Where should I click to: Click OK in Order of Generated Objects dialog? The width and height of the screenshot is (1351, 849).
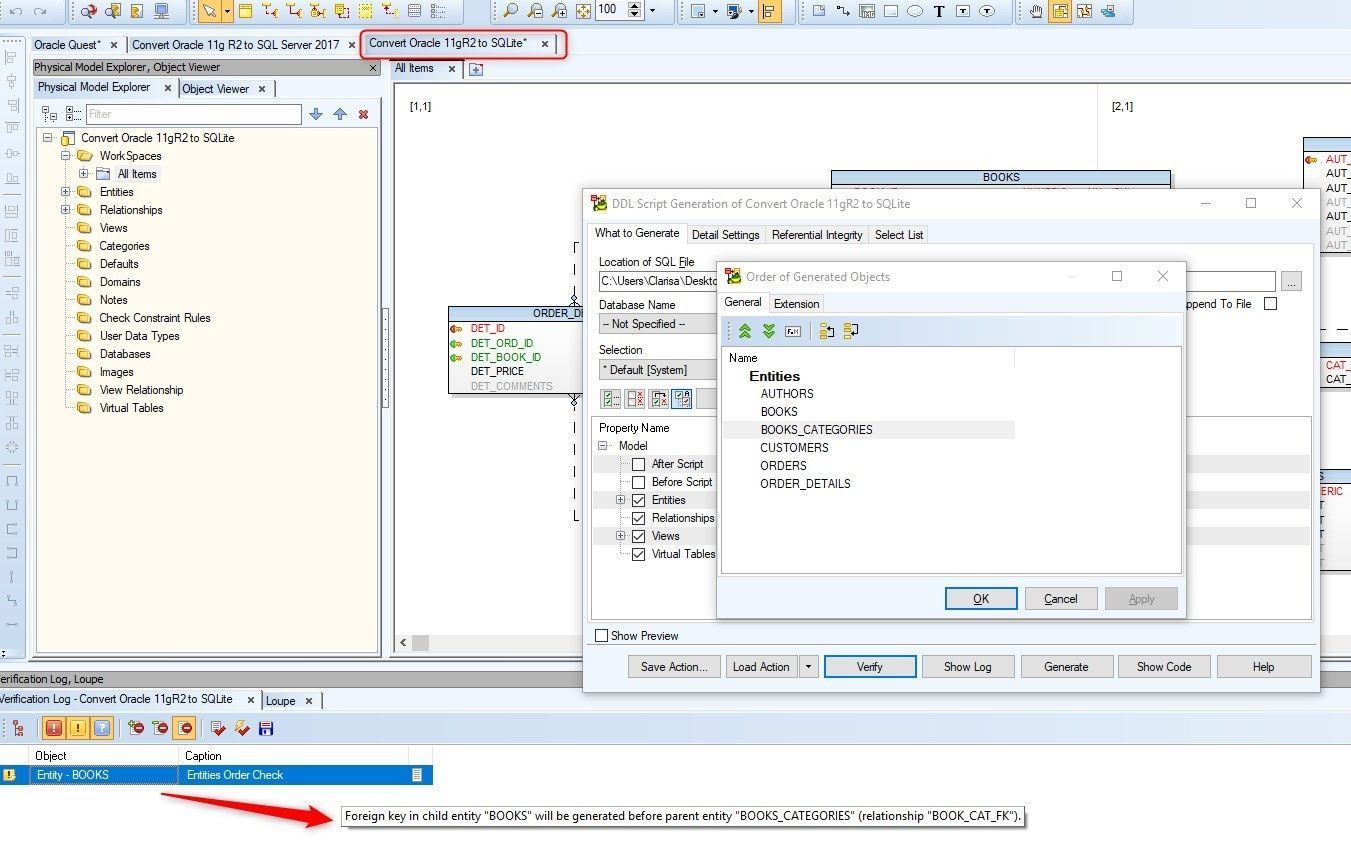[981, 599]
